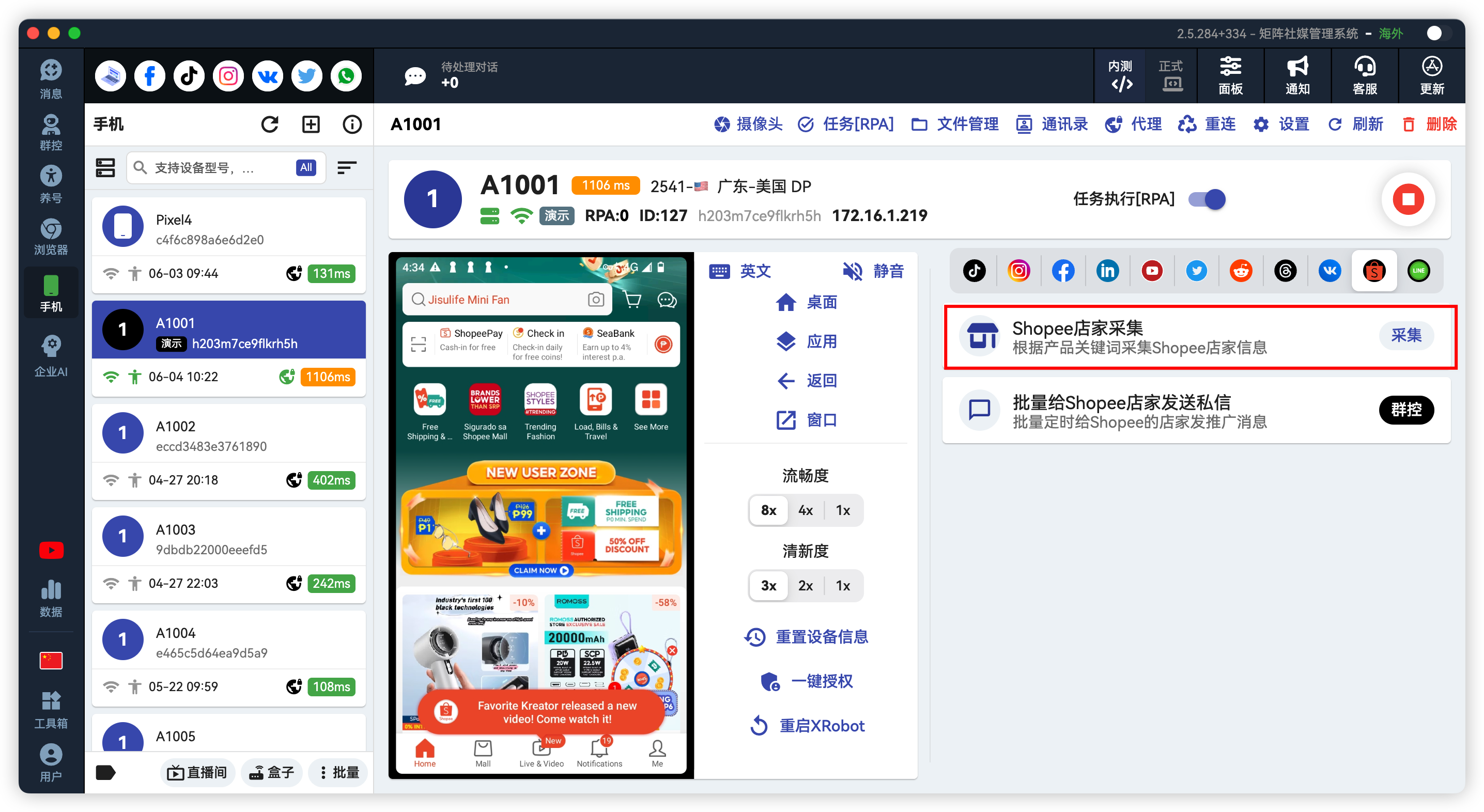
Task: Set 清晰度 clarity to 3x
Action: click(768, 586)
